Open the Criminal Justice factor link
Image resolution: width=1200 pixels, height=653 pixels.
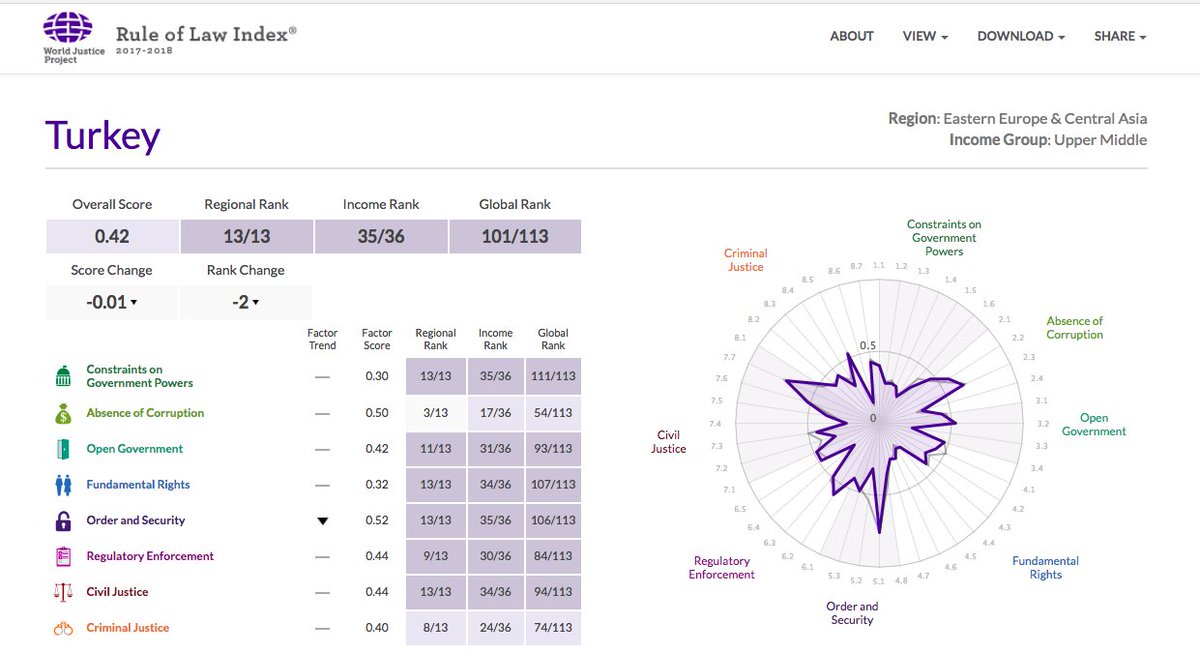(128, 628)
